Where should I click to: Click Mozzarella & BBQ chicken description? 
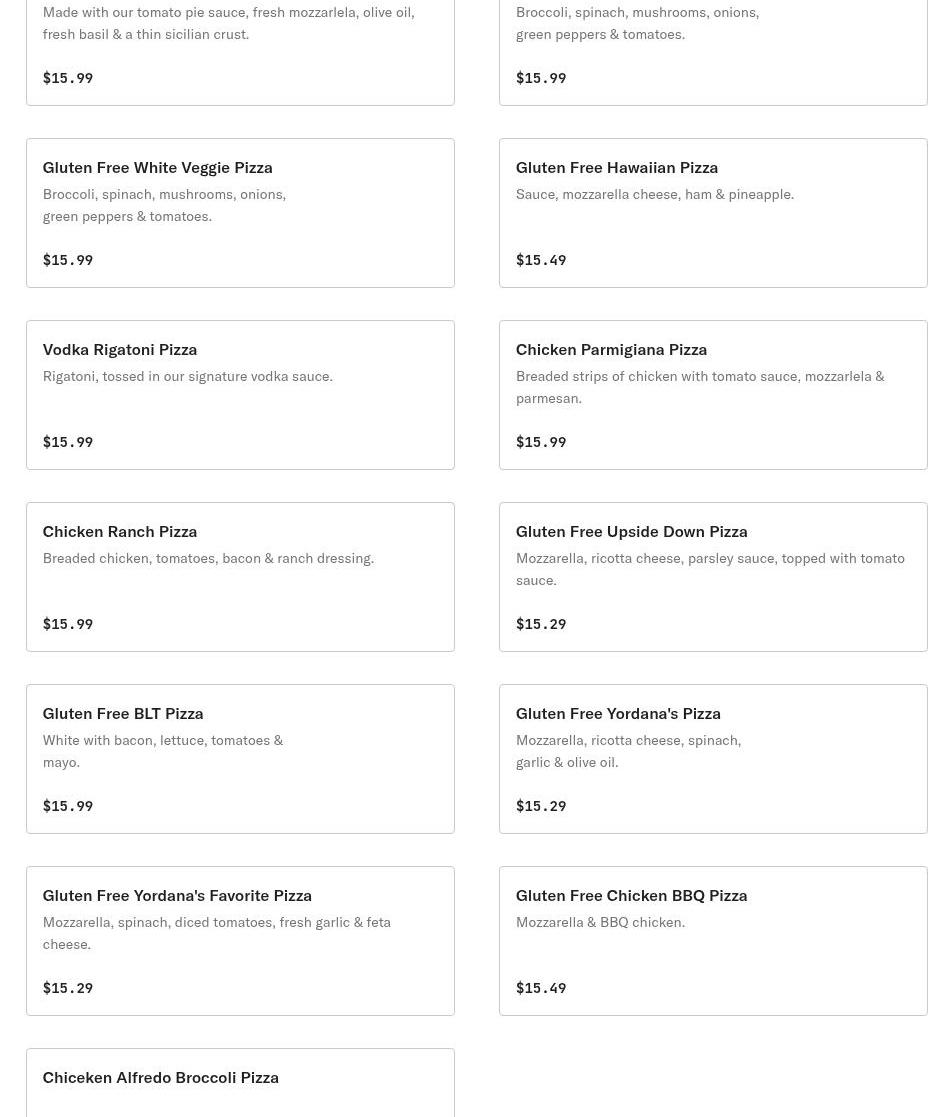click(x=599, y=922)
